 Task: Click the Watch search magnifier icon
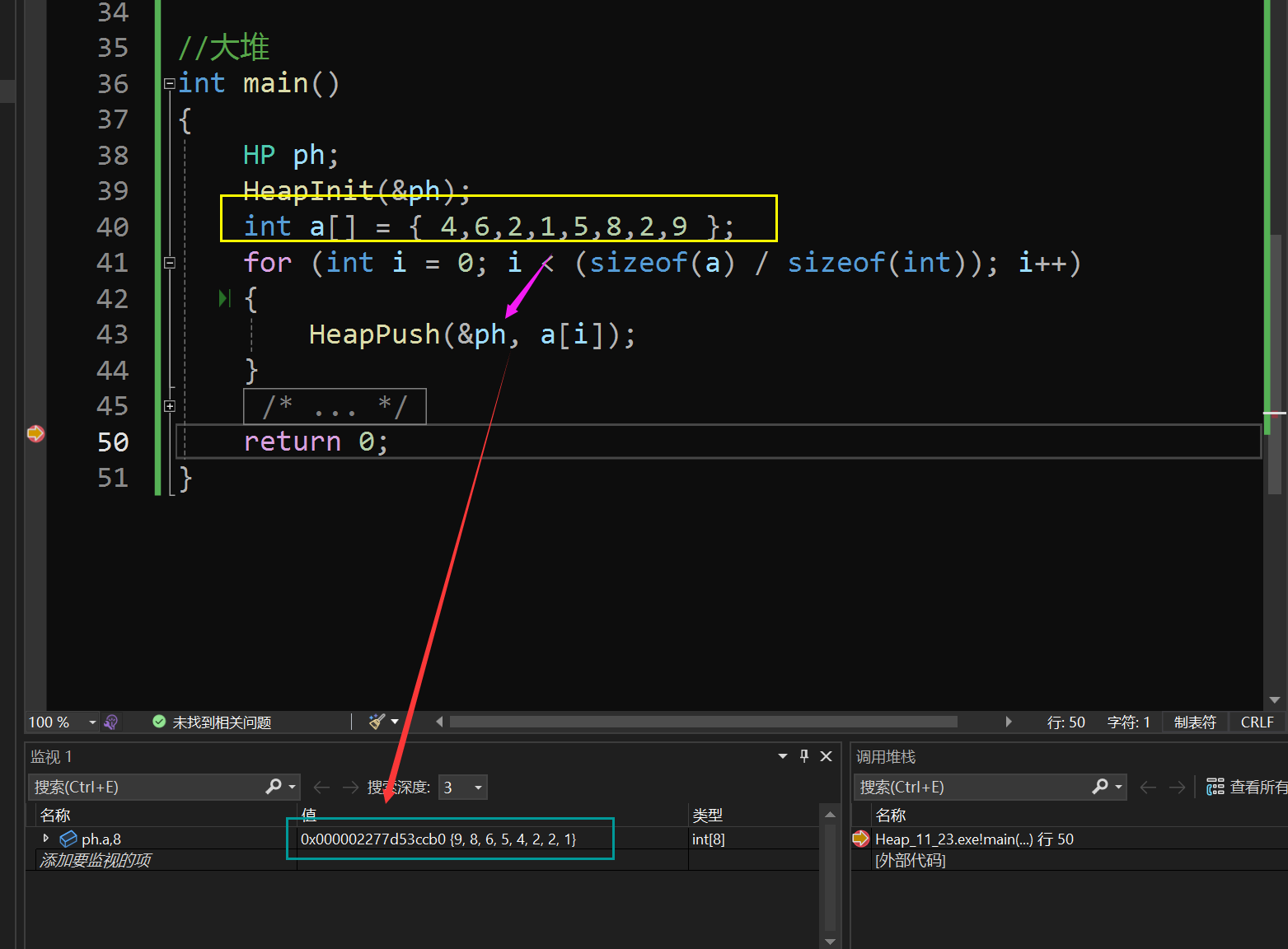click(274, 787)
